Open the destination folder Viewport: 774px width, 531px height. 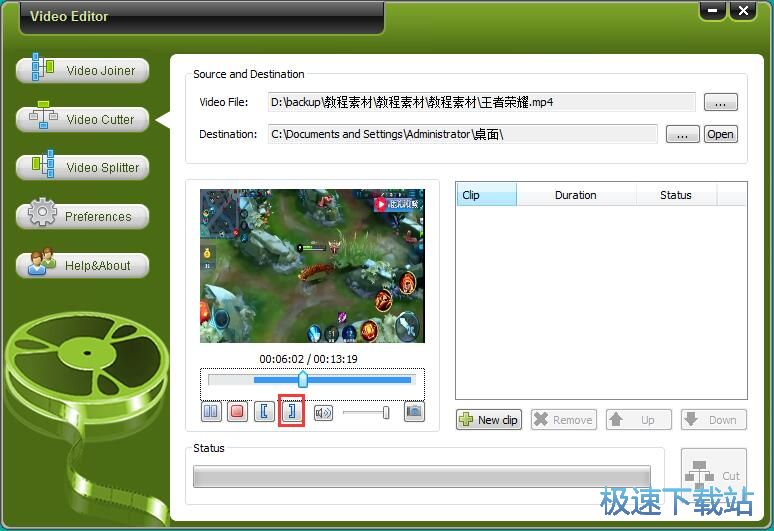(x=721, y=134)
